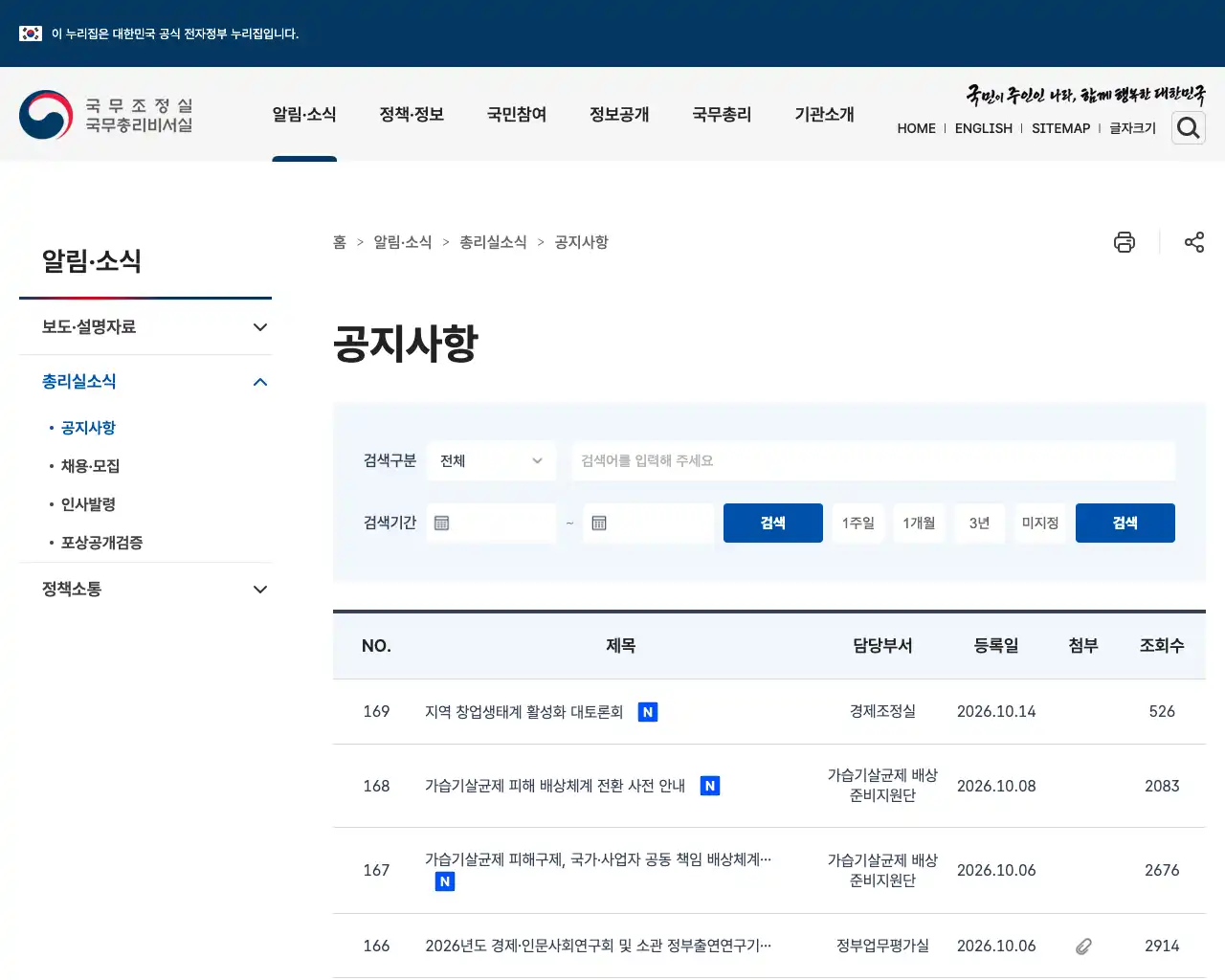Open the 정책·정보 top menu
The image size is (1225, 980).
(x=412, y=115)
